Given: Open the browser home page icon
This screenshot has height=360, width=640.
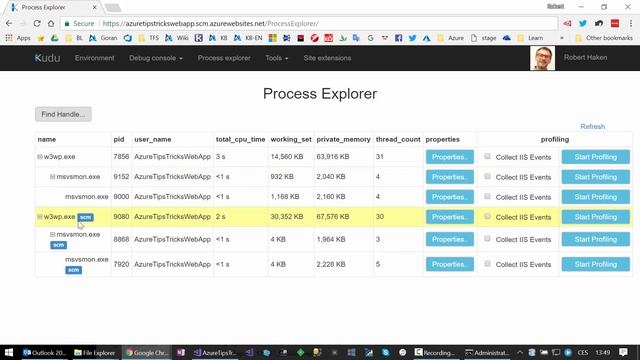Looking at the screenshot, I should pyautogui.click(x=51, y=24).
